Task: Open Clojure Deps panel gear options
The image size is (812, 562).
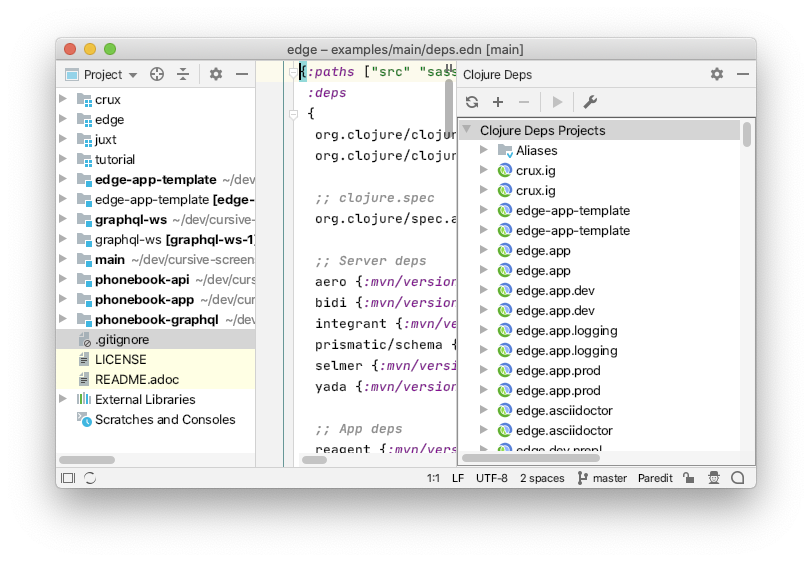Action: pyautogui.click(x=717, y=74)
